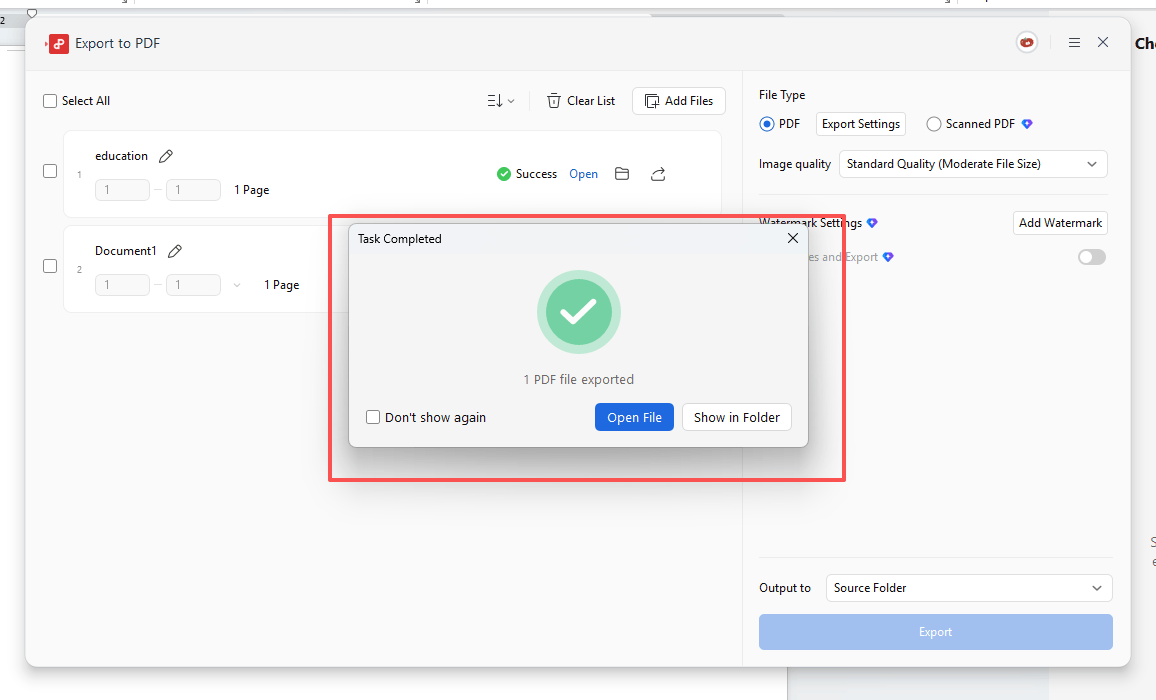
Task: Expand the Image quality dropdown
Action: (972, 164)
